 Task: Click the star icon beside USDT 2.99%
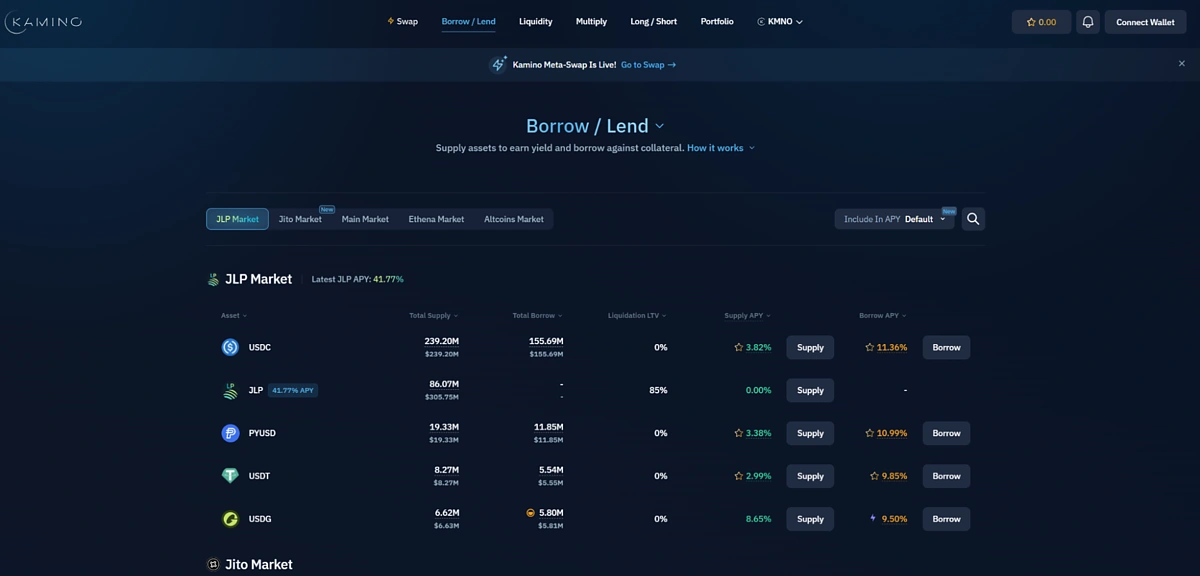[738, 476]
